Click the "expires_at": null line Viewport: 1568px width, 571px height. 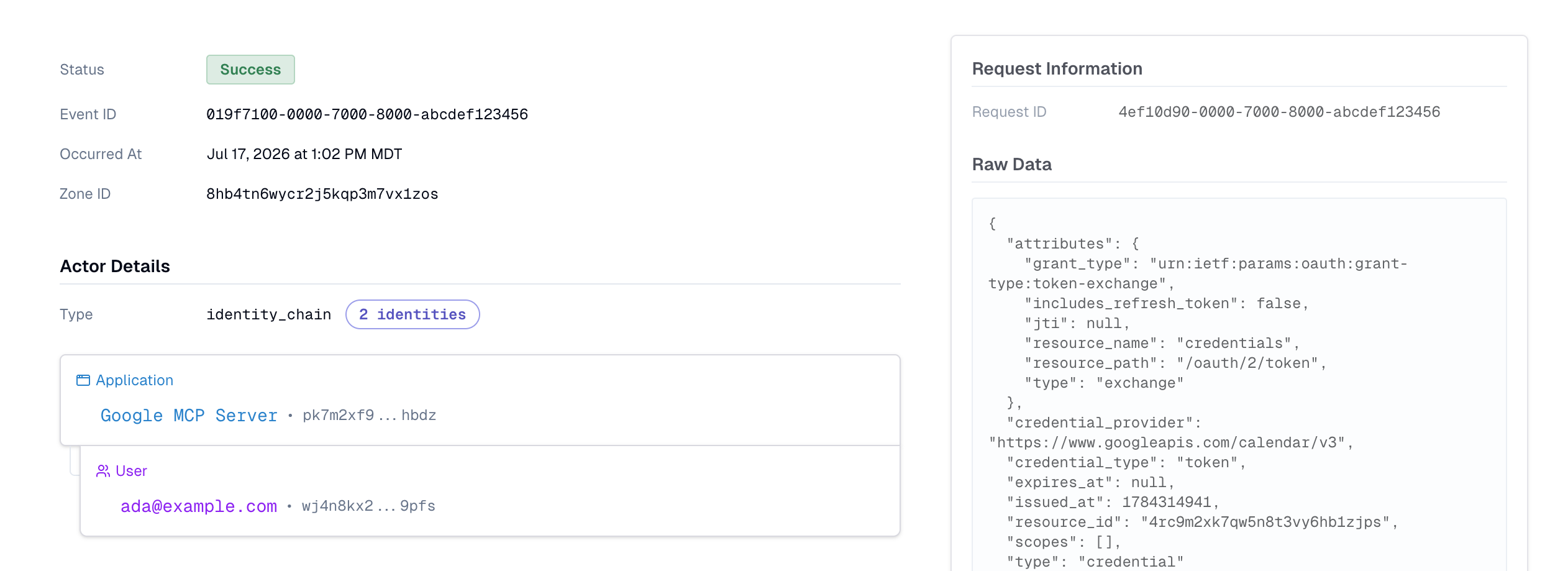coord(1090,482)
